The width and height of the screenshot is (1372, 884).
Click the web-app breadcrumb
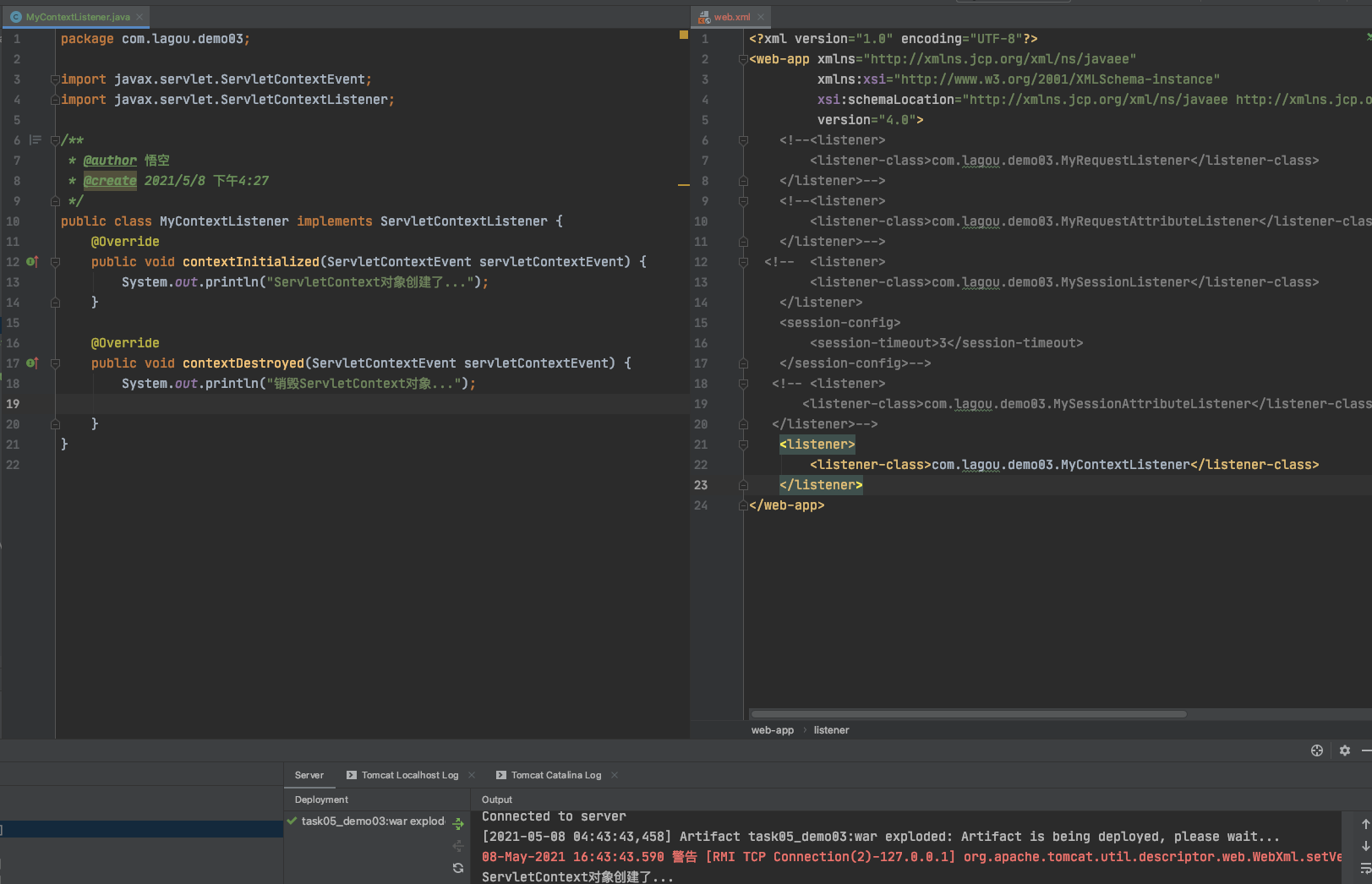[x=773, y=730]
